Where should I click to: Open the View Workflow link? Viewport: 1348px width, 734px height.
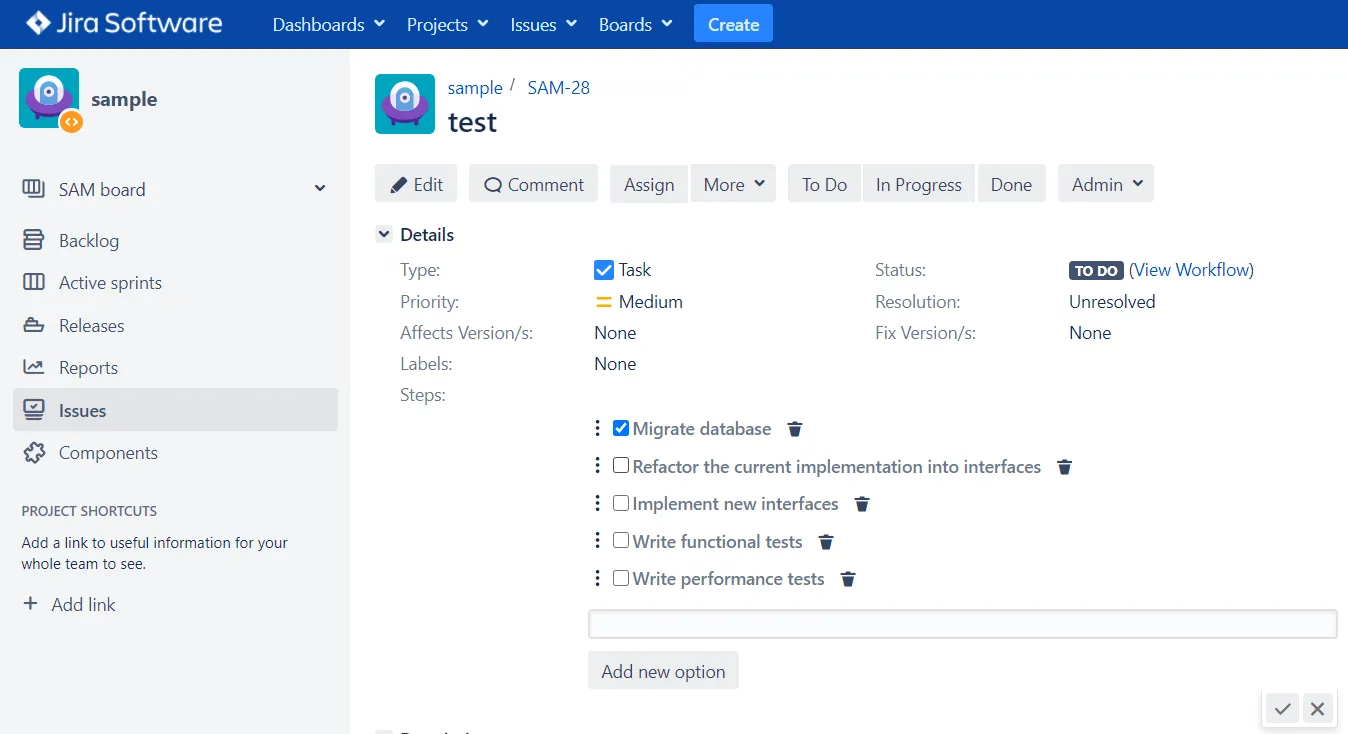coord(1191,270)
